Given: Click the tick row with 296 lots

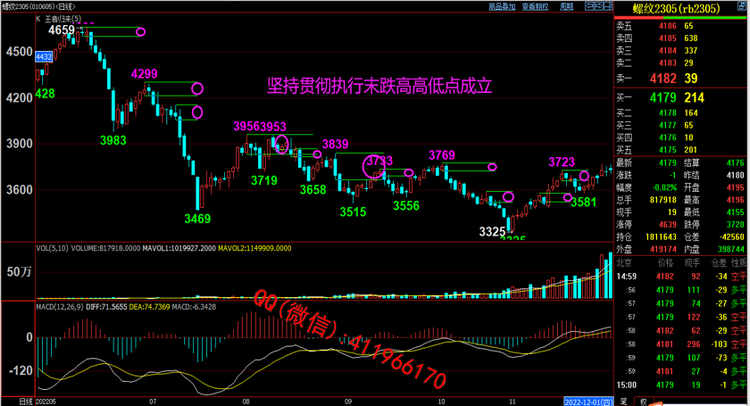Looking at the screenshot, I should (x=681, y=344).
